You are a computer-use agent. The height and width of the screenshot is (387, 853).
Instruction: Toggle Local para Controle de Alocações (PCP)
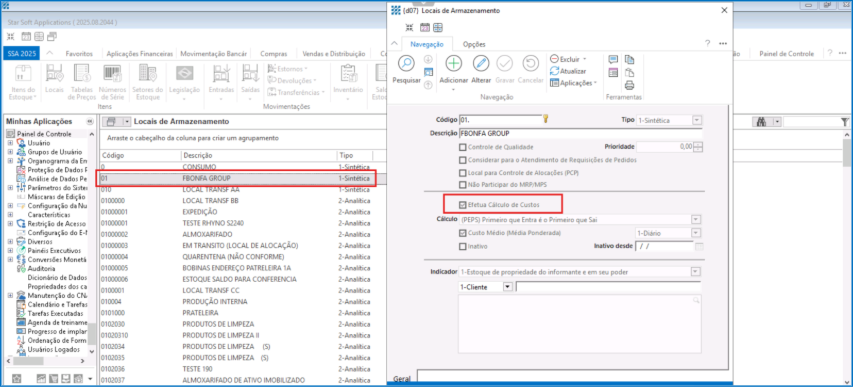[x=463, y=173]
